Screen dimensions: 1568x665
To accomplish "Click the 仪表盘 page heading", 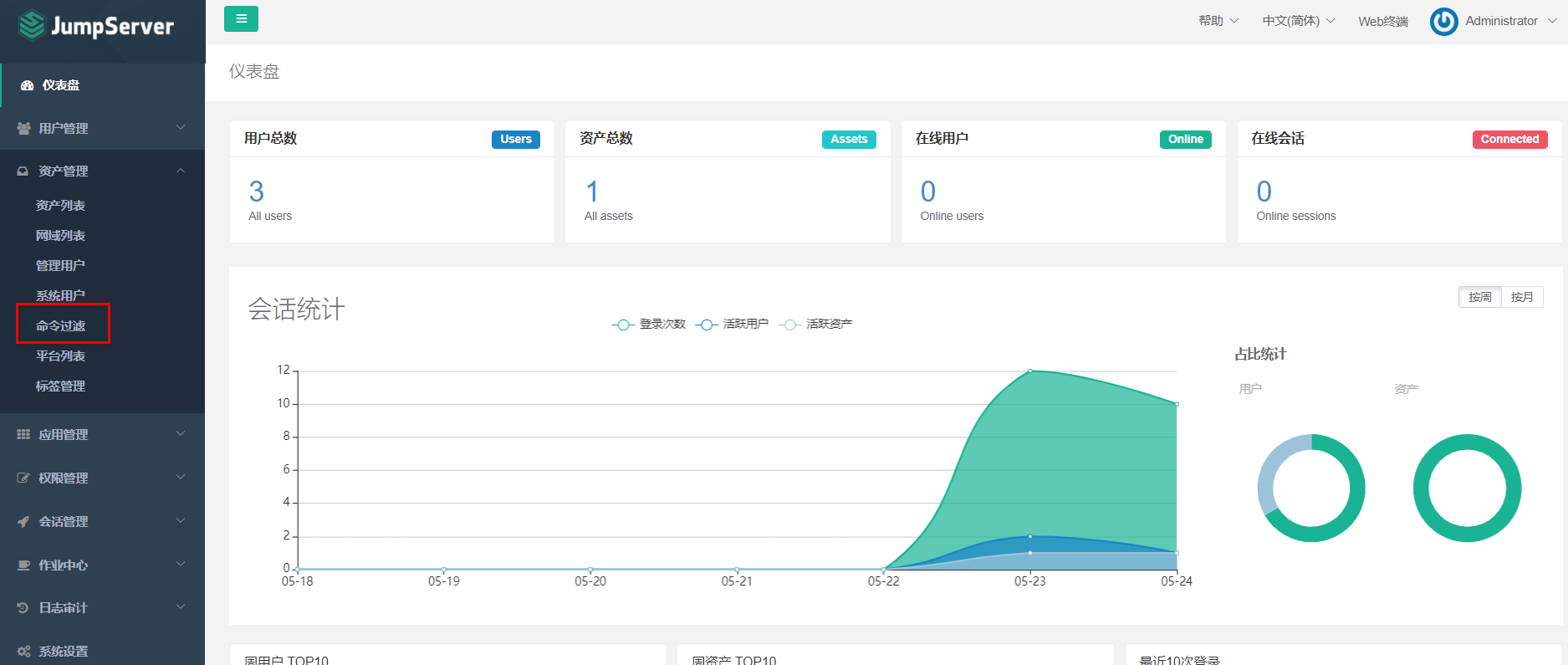I will [x=254, y=72].
